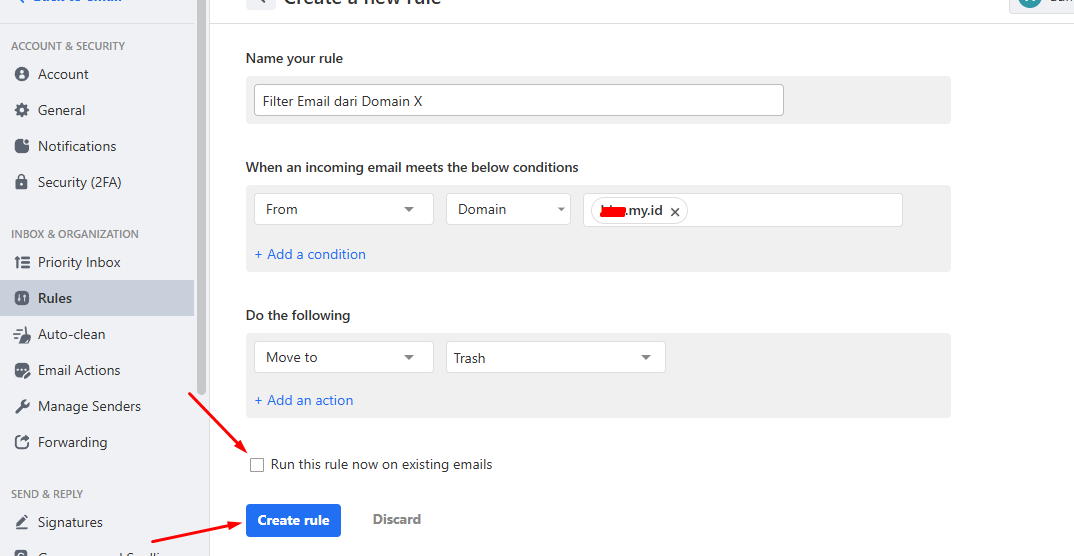
Task: Click the Email Actions chat icon
Action: coord(22,370)
